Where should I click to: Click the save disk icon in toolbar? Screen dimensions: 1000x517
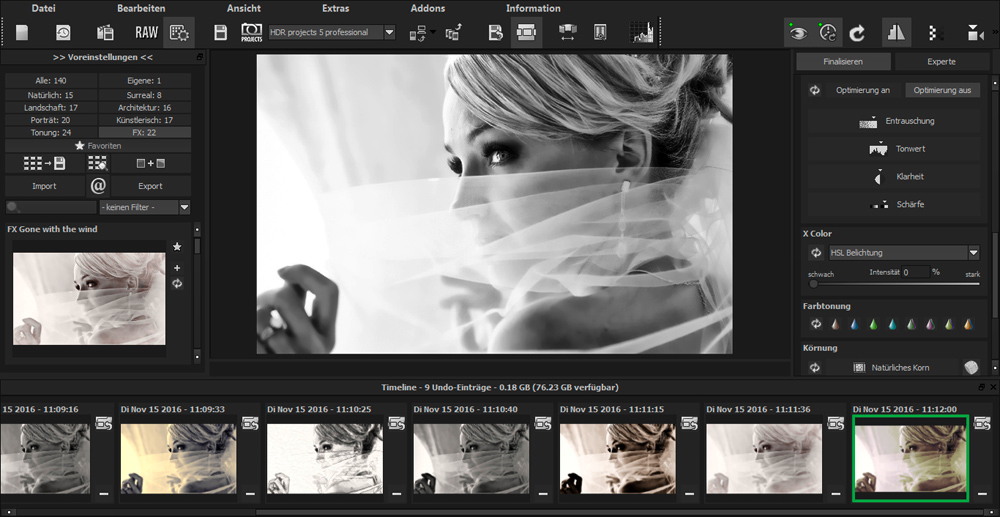(220, 33)
